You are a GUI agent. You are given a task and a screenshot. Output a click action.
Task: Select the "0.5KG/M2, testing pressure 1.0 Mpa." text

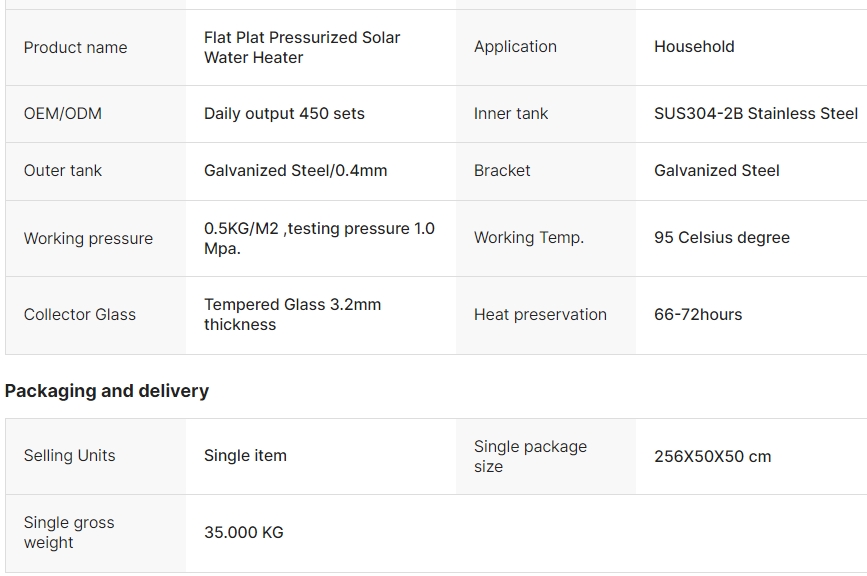coord(318,239)
